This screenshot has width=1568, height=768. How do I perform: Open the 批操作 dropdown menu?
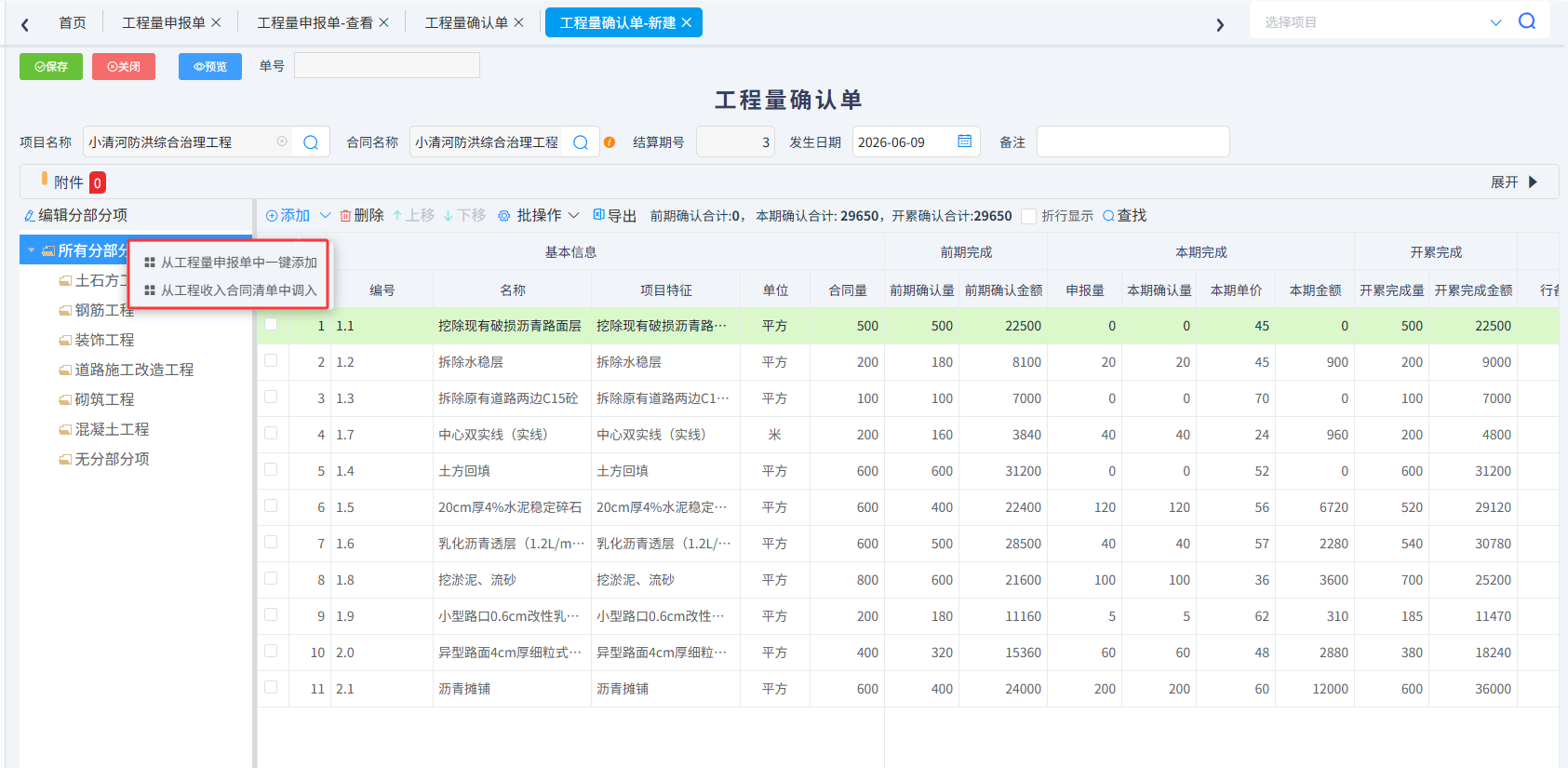pos(539,216)
